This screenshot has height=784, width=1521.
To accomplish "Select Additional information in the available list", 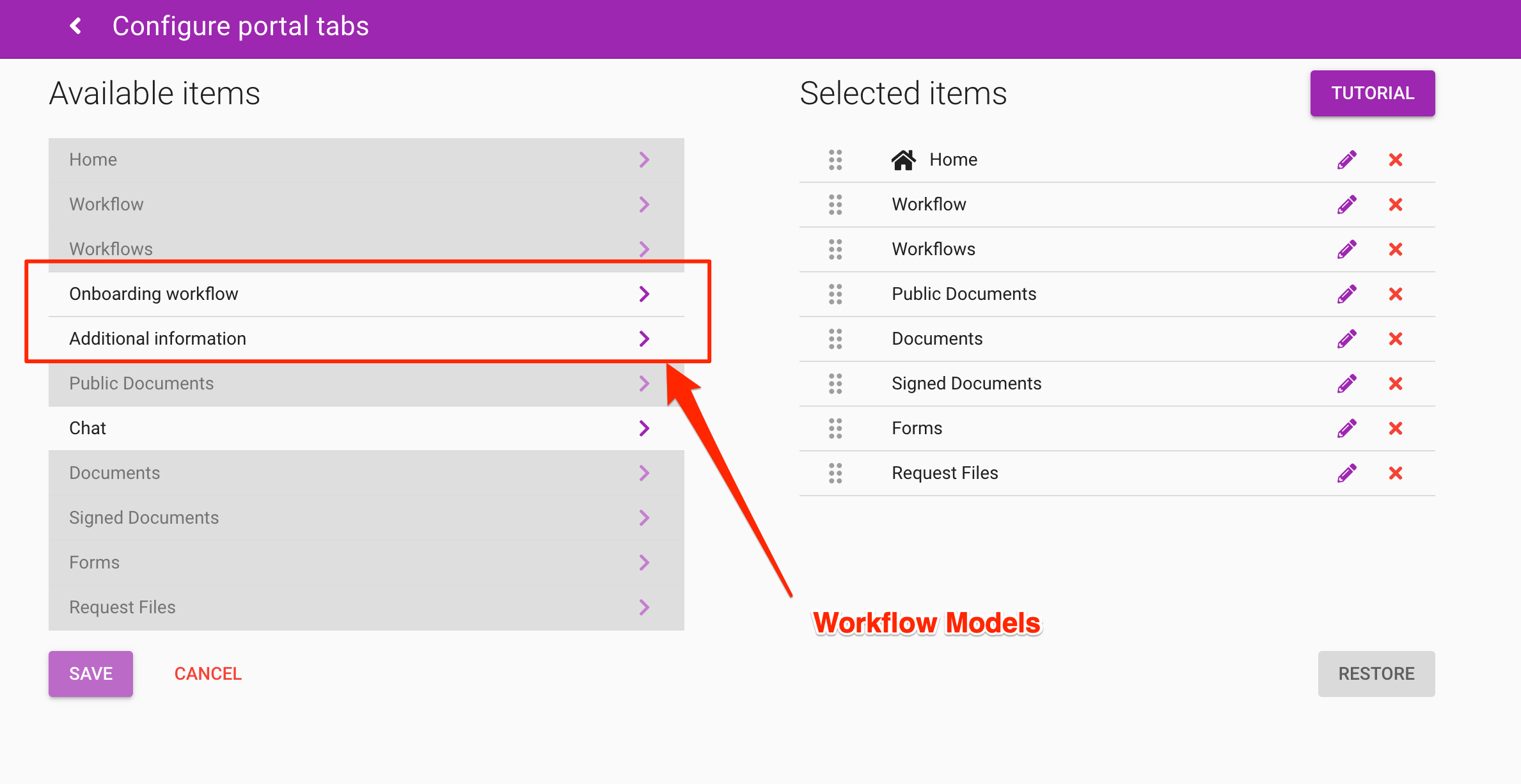I will (157, 339).
